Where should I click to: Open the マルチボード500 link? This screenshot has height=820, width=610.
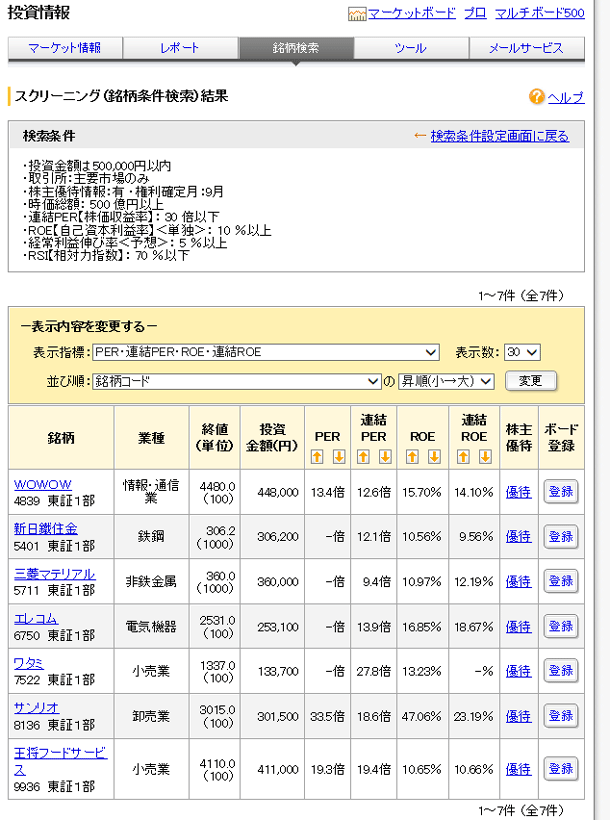(539, 13)
